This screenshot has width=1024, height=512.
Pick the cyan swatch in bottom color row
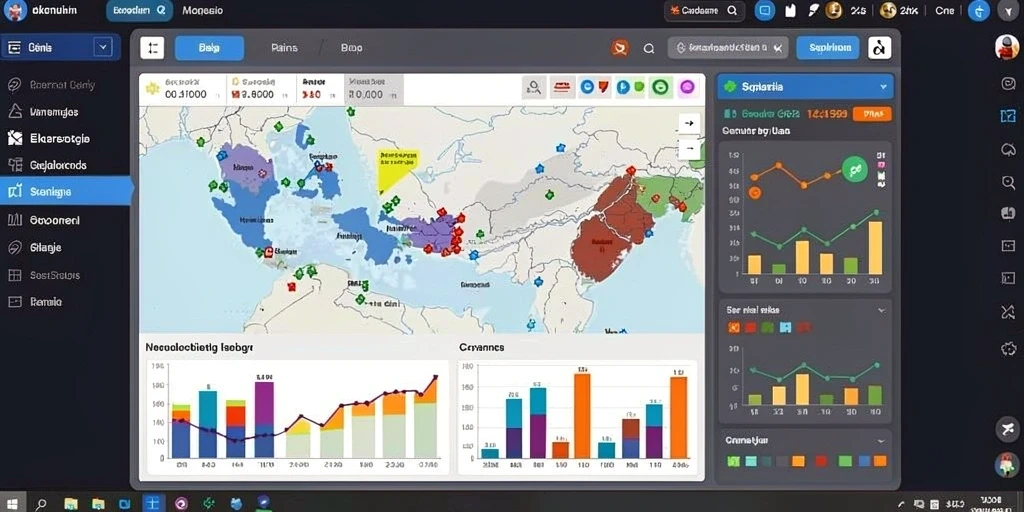click(x=751, y=461)
